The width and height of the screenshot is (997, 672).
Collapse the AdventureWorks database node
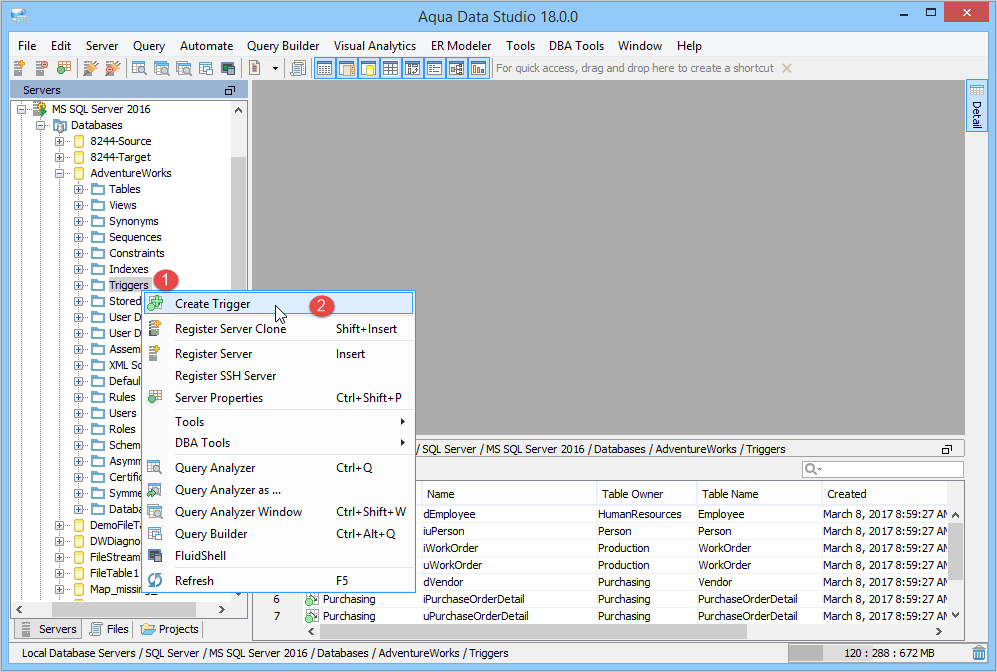pos(59,173)
